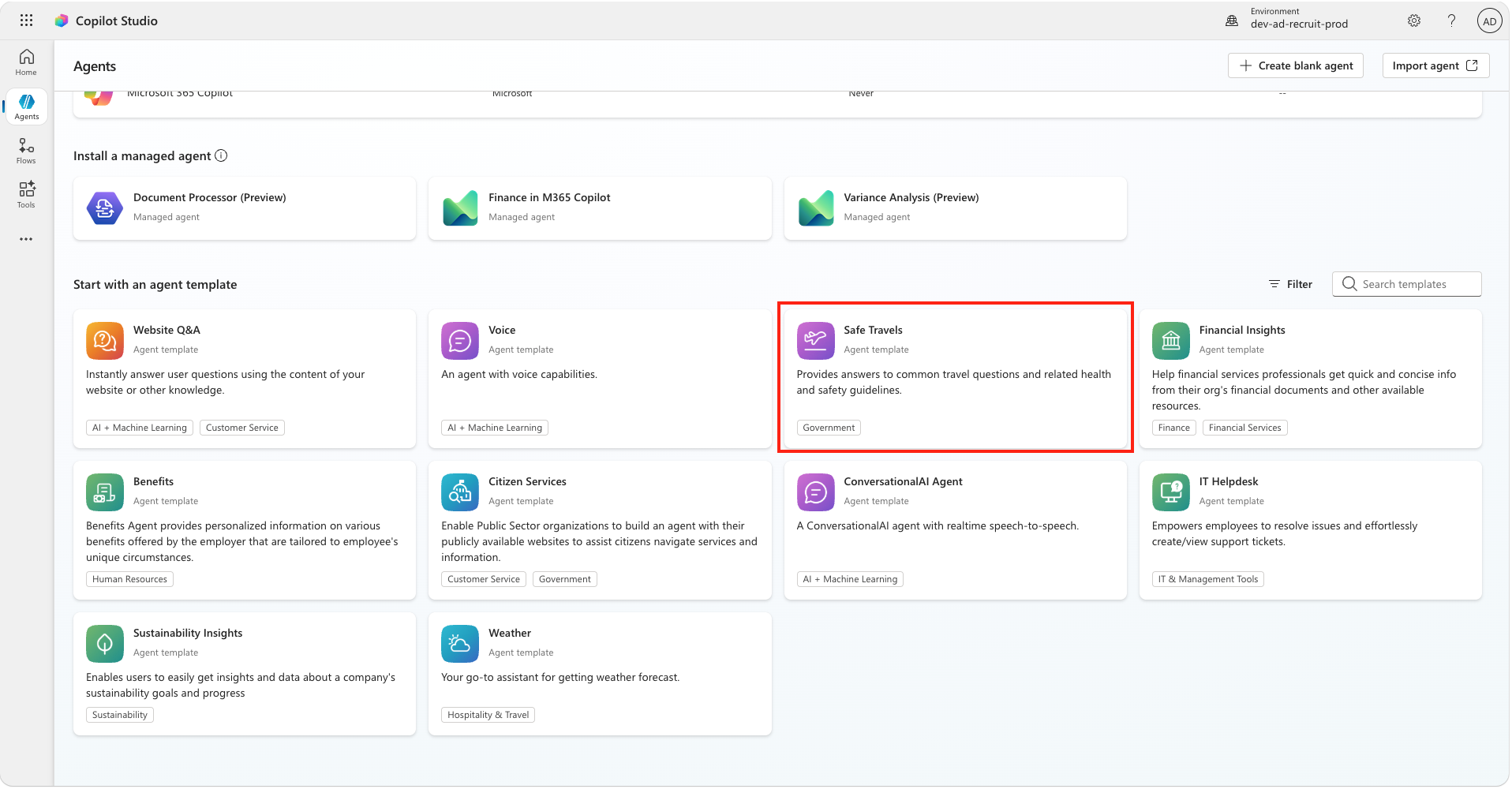Click the Voice template icon

click(x=460, y=341)
